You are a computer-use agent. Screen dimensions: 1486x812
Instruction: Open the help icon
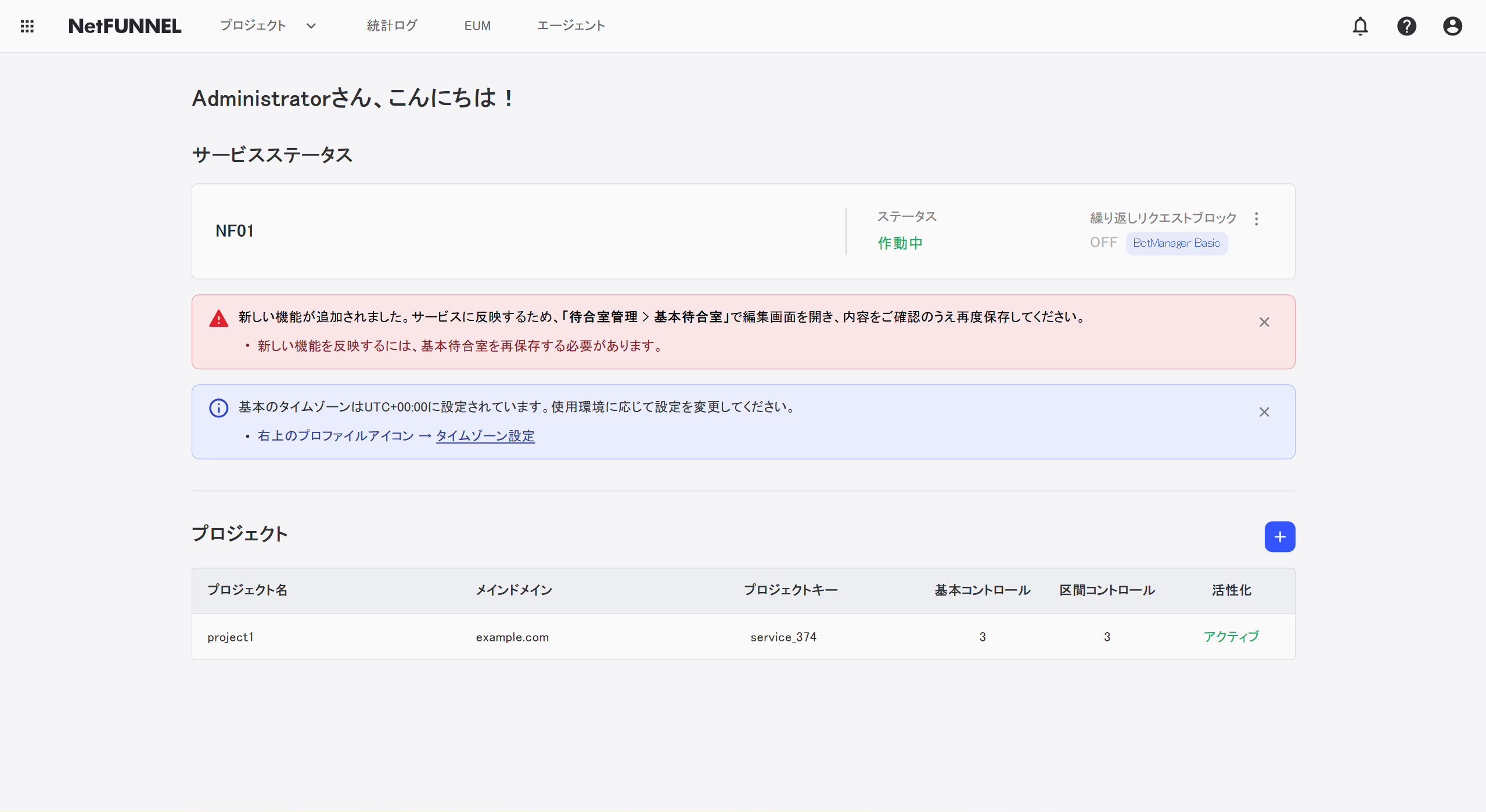[1406, 26]
